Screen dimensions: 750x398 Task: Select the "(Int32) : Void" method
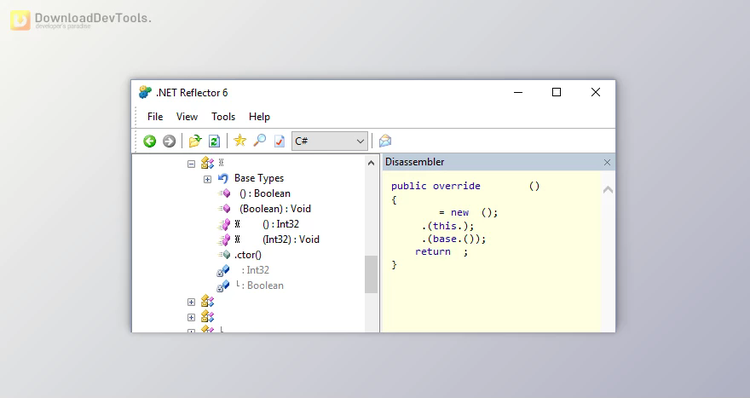pos(291,239)
